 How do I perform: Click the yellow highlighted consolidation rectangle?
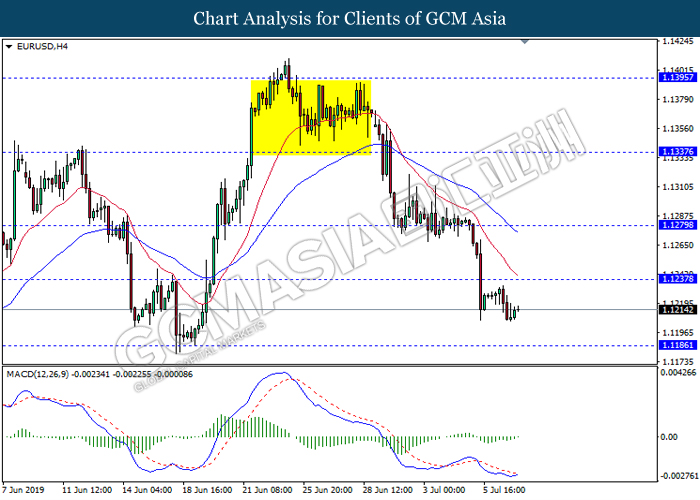[x=311, y=117]
